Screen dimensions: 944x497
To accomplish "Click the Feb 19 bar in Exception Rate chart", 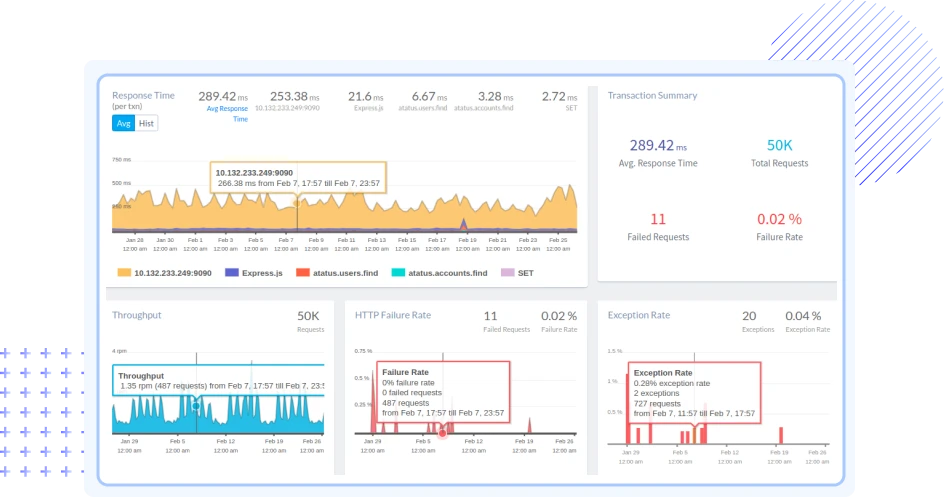I will coord(781,436).
